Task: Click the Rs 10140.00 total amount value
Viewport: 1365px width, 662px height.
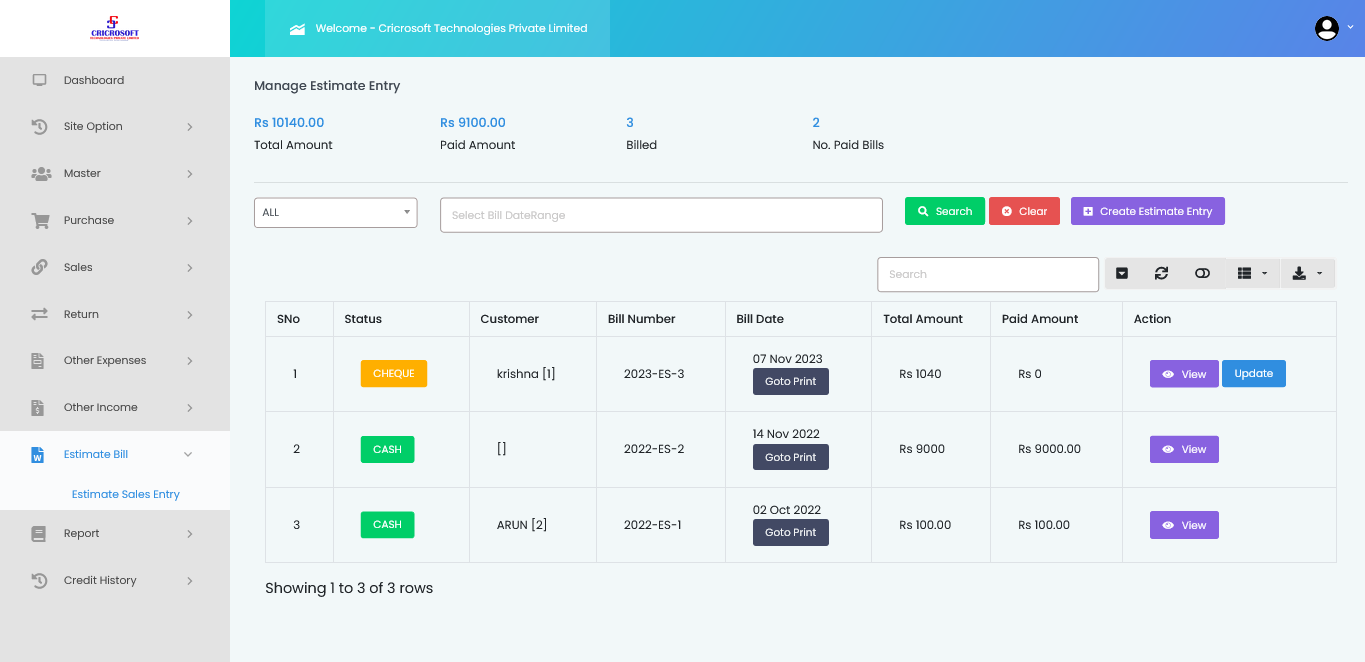Action: (x=289, y=123)
